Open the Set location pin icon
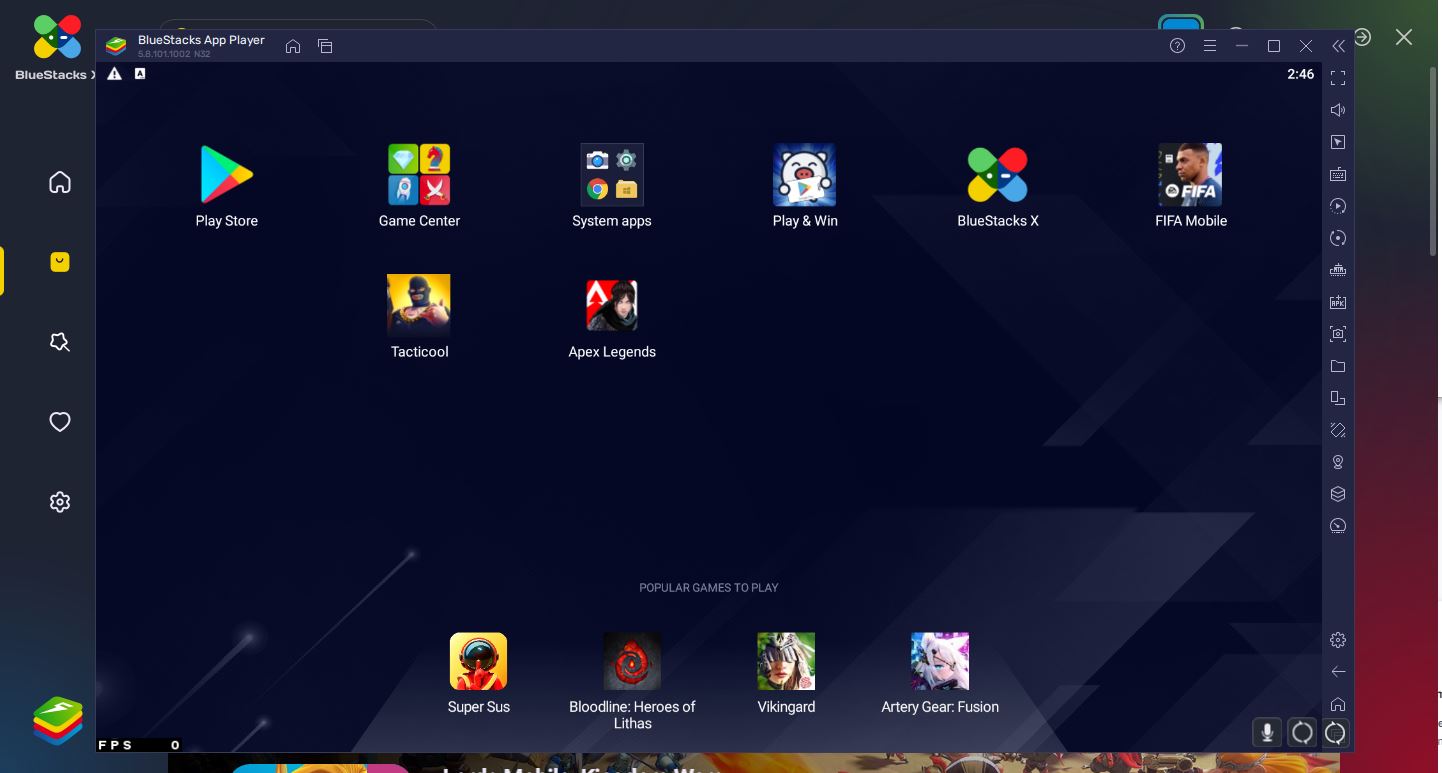The image size is (1442, 773). point(1338,462)
